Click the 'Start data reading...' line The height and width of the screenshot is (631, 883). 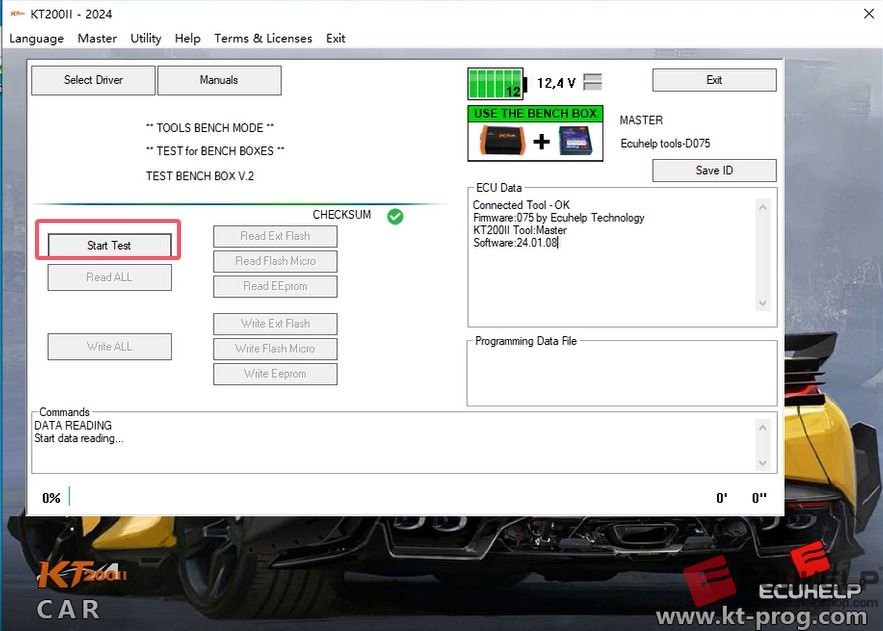tap(78, 438)
